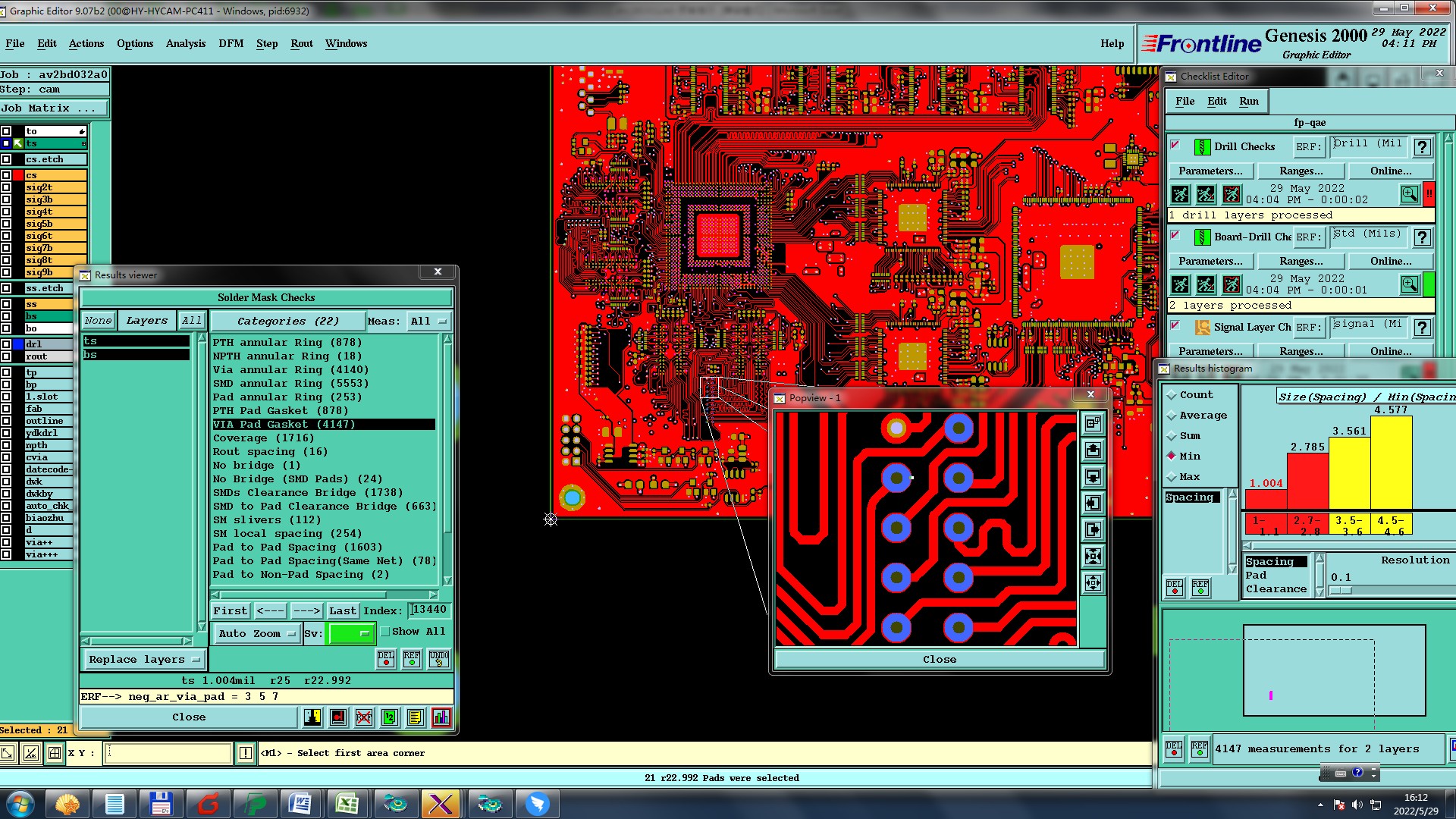Click the yellow notes report icon
Image resolution: width=1456 pixels, height=819 pixels.
tap(415, 717)
